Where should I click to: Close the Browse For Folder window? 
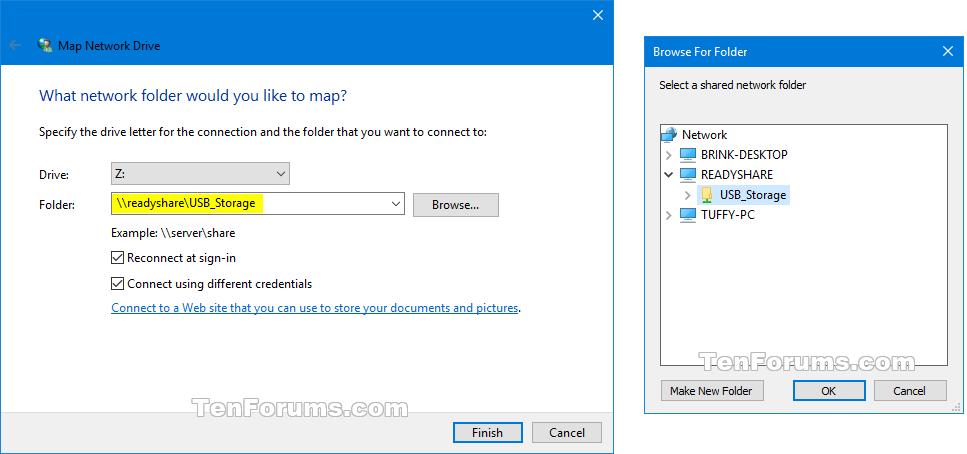coord(948,52)
